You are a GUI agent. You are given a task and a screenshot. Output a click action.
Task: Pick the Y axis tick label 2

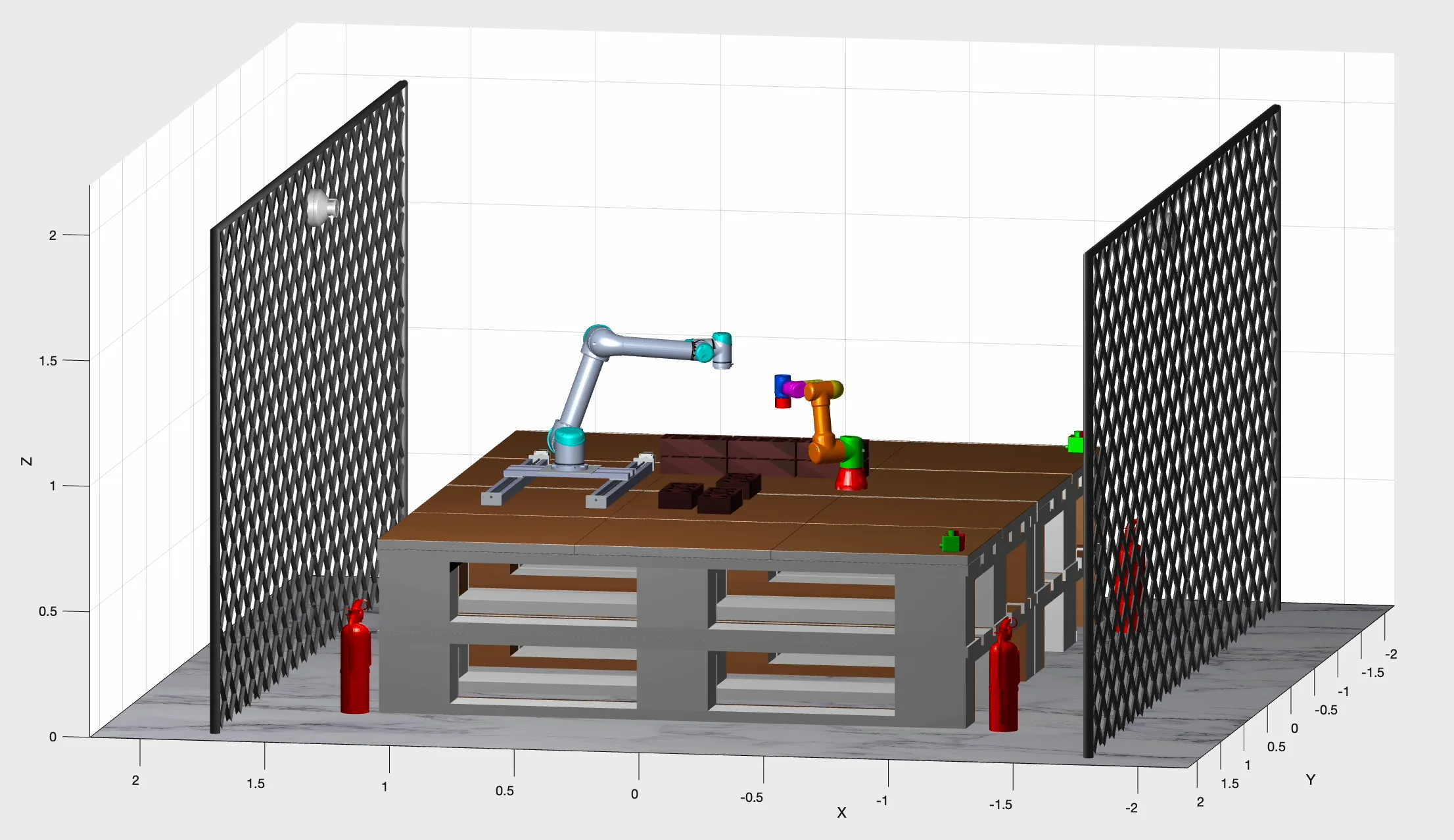pyautogui.click(x=1200, y=802)
